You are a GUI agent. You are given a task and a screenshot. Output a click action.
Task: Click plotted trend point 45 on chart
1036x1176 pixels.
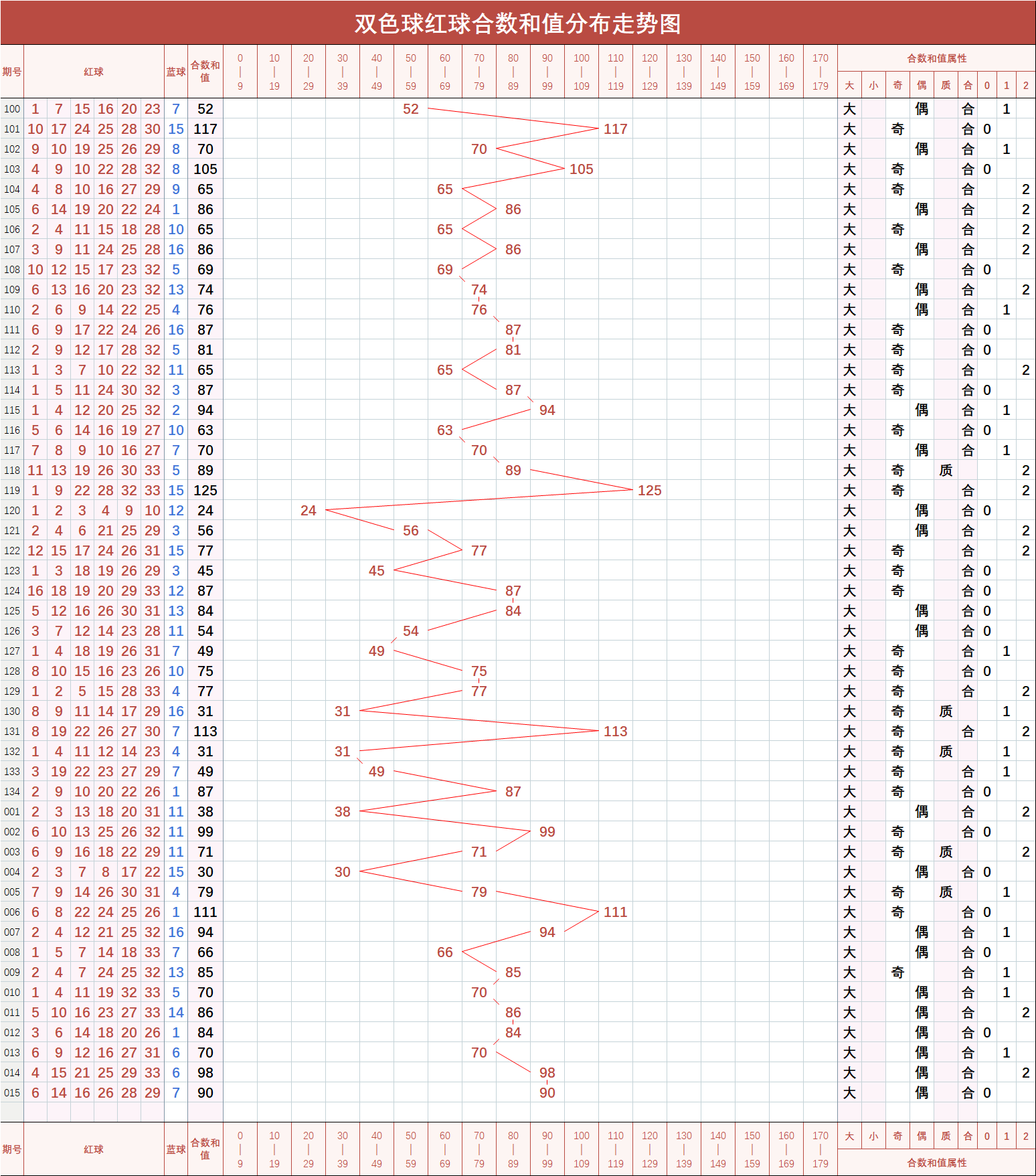coord(376,570)
